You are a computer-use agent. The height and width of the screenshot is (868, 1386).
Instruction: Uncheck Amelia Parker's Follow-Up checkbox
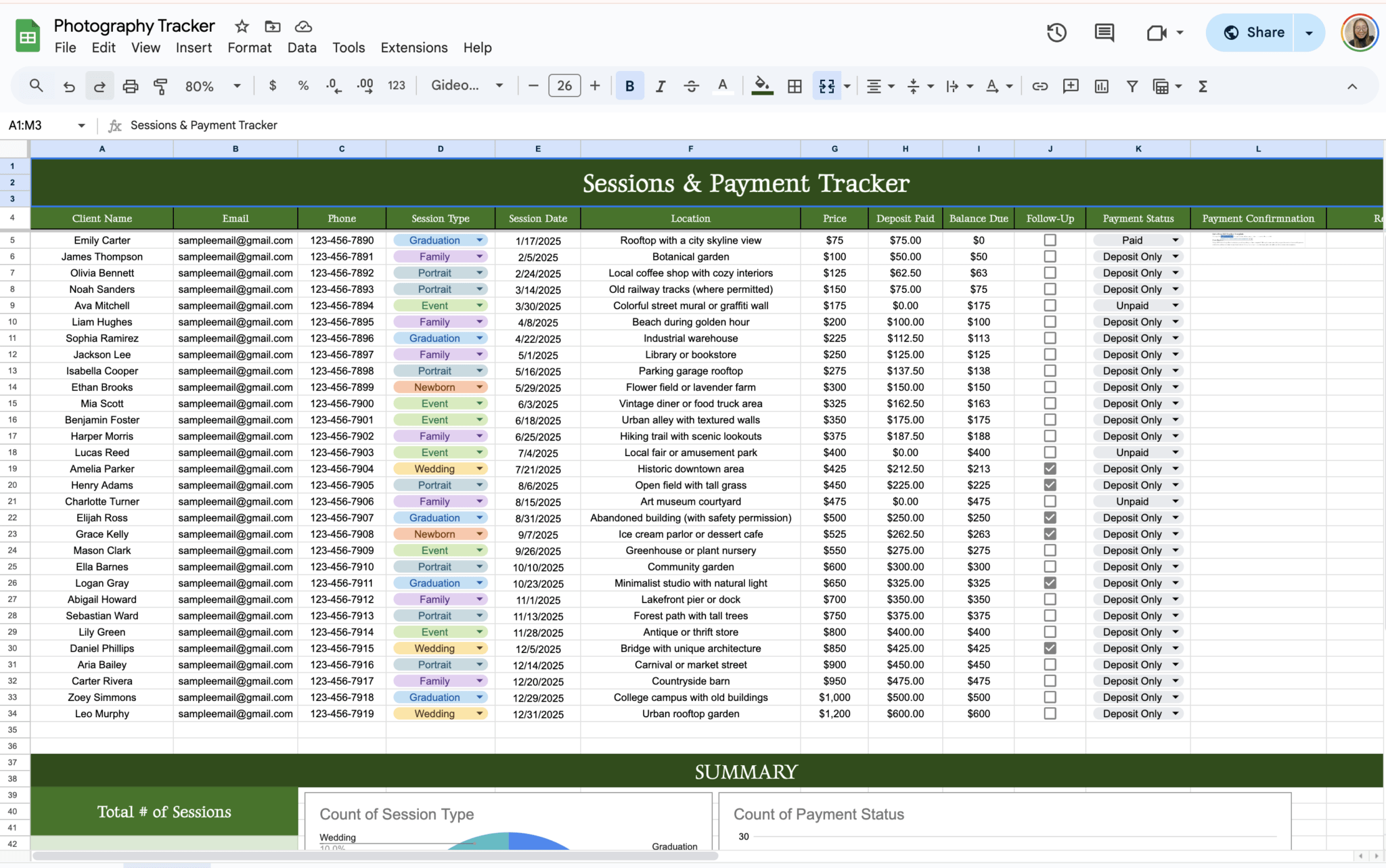click(1050, 468)
